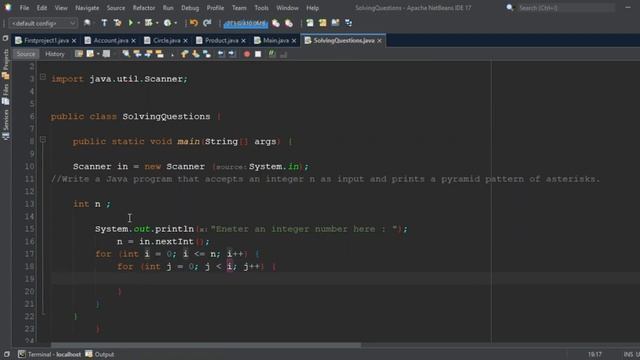Click the Undo toolbar icon

click(x=194, y=23)
